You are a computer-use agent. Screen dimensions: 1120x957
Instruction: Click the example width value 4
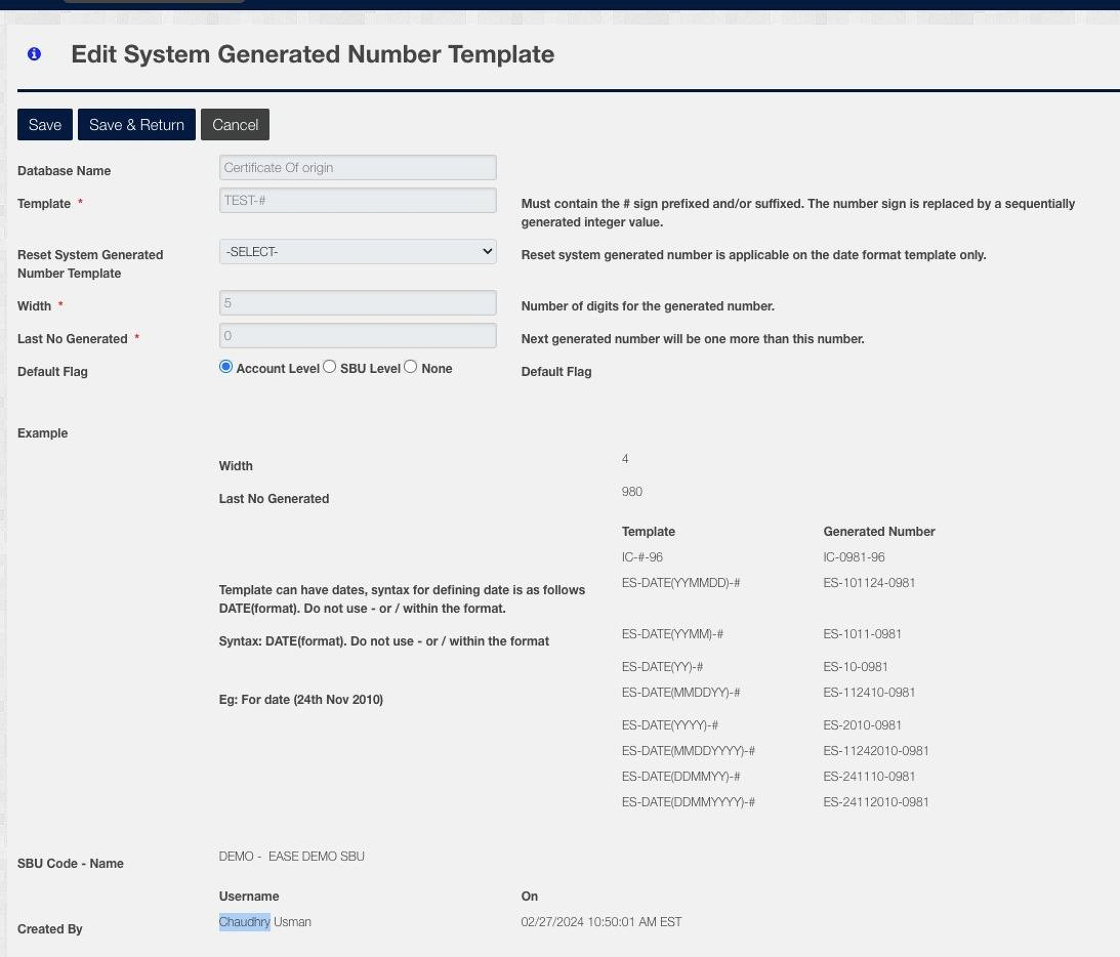625,459
